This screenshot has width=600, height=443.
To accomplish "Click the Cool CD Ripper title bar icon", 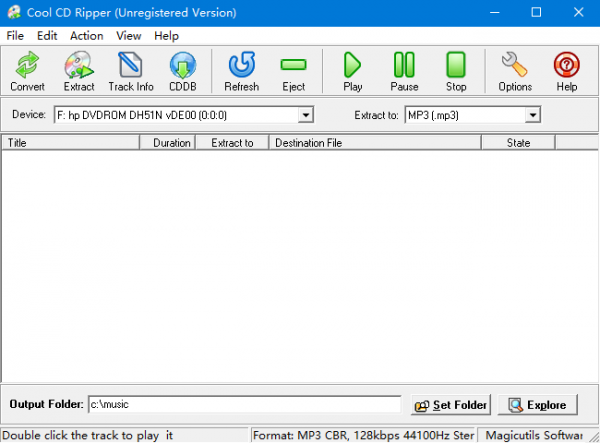I will tap(14, 13).
